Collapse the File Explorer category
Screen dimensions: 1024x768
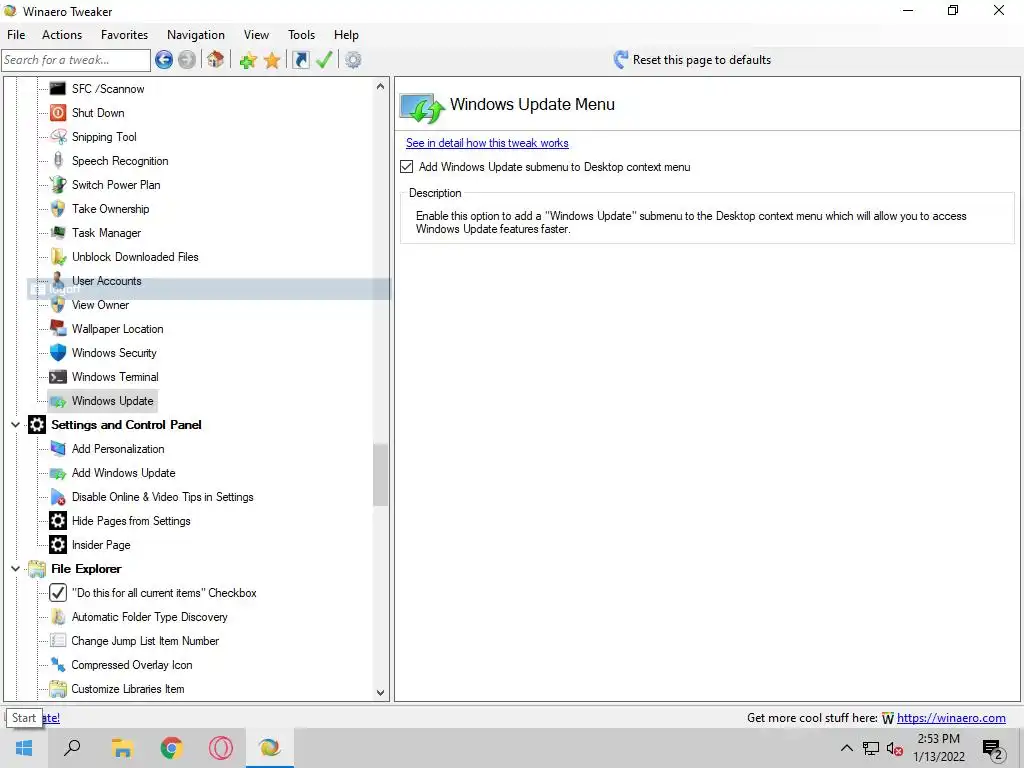(x=16, y=569)
